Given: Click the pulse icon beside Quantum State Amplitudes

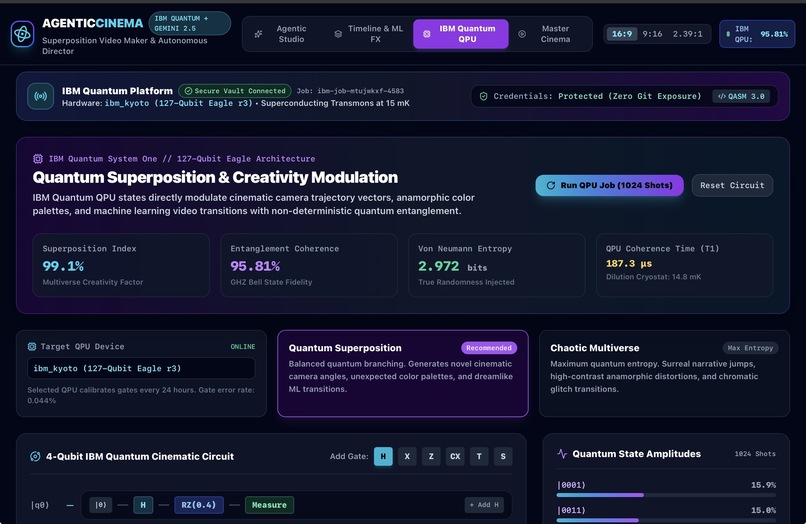Looking at the screenshot, I should point(562,454).
